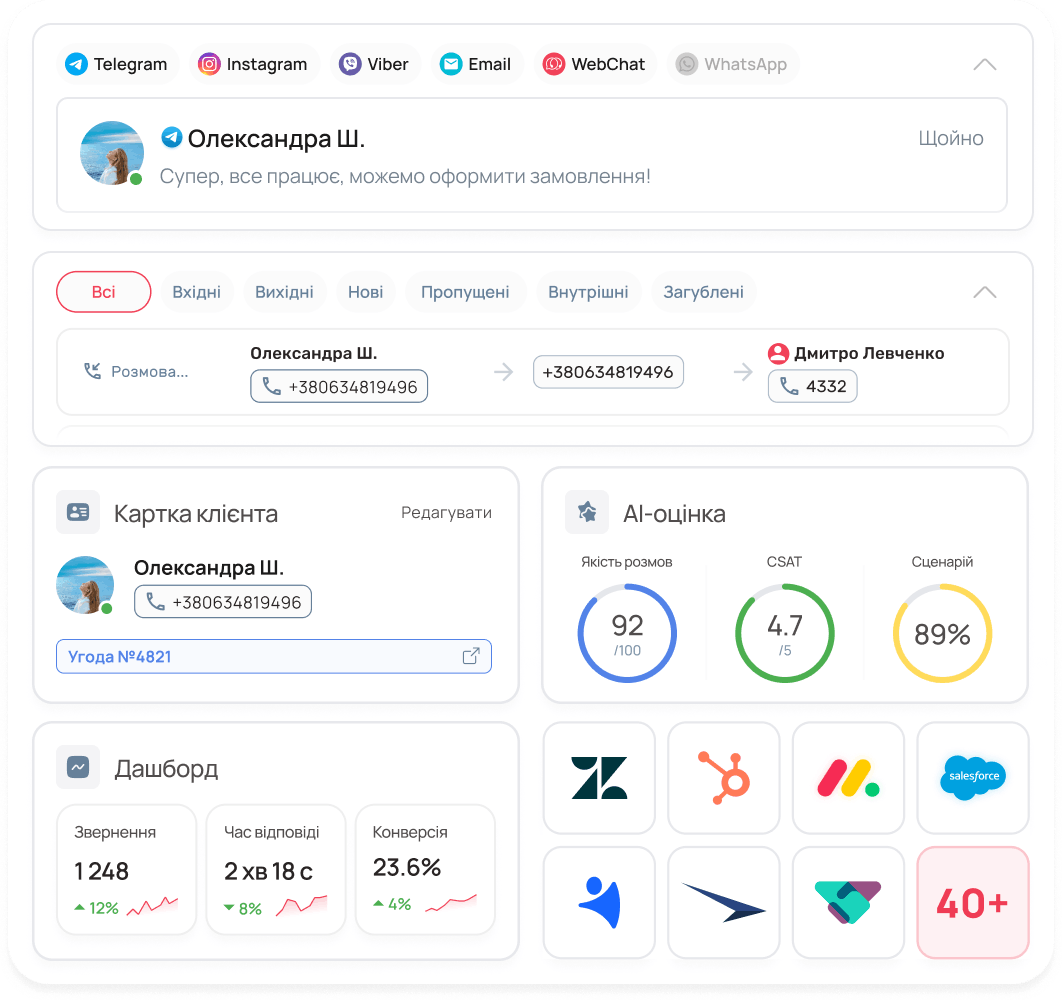Viewport: 1062px width, 1000px height.
Task: Collapse the calls list panel
Action: pyautogui.click(x=985, y=292)
